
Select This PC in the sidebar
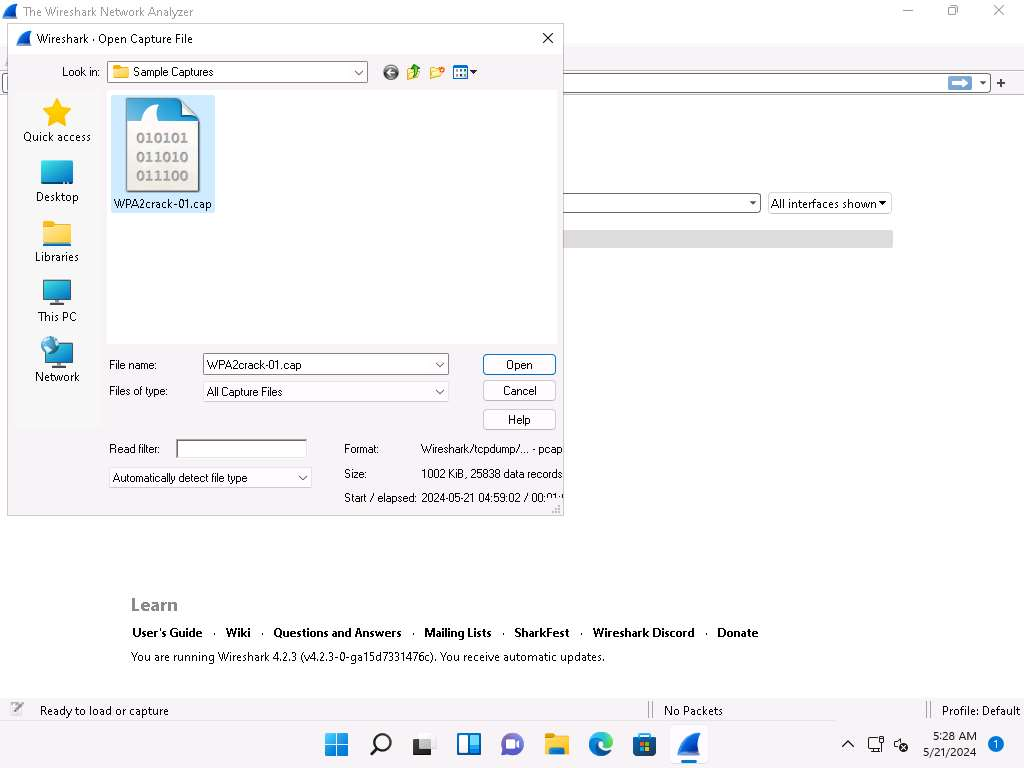[x=57, y=301]
